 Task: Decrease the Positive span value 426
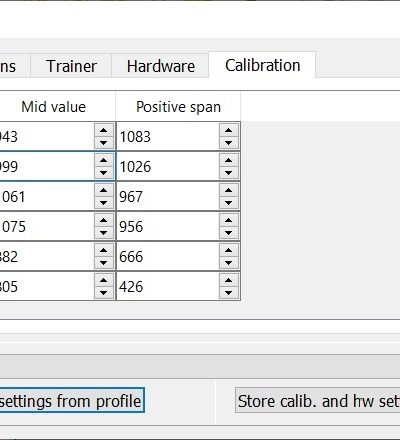(x=229, y=293)
